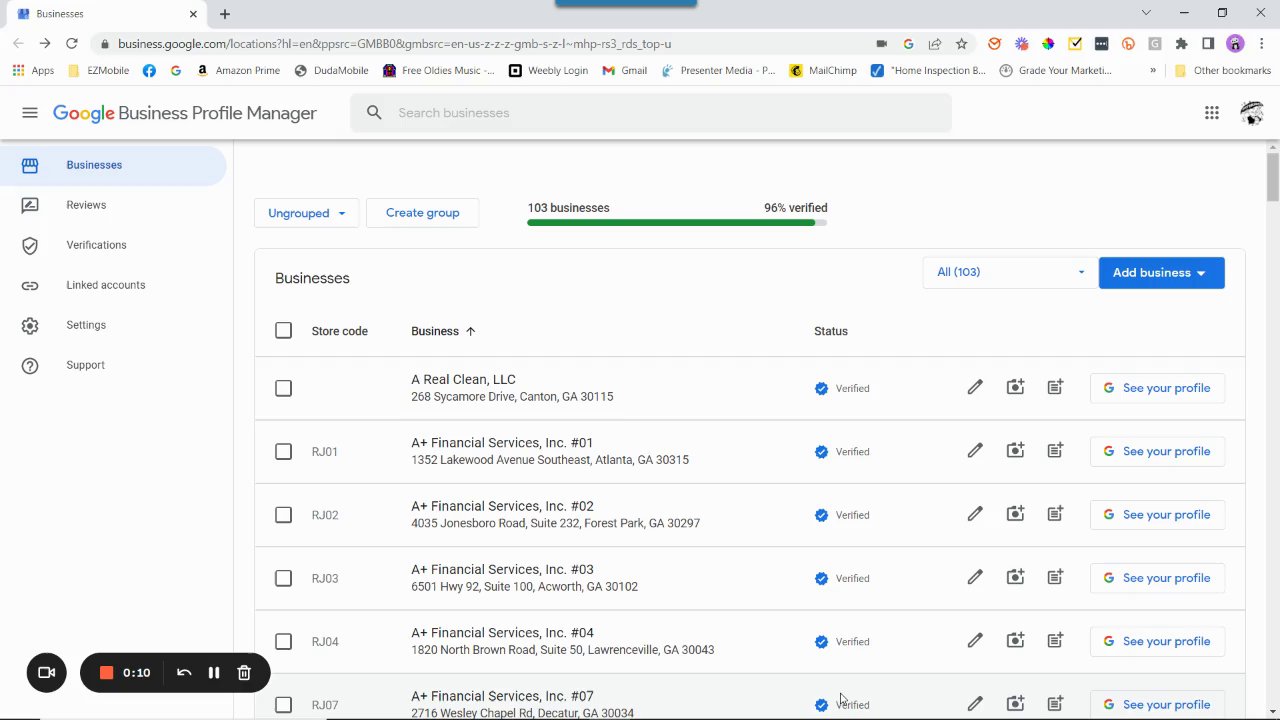Screen dimensions: 1280x720
Task: Check the select-all businesses checkbox
Action: 284,331
